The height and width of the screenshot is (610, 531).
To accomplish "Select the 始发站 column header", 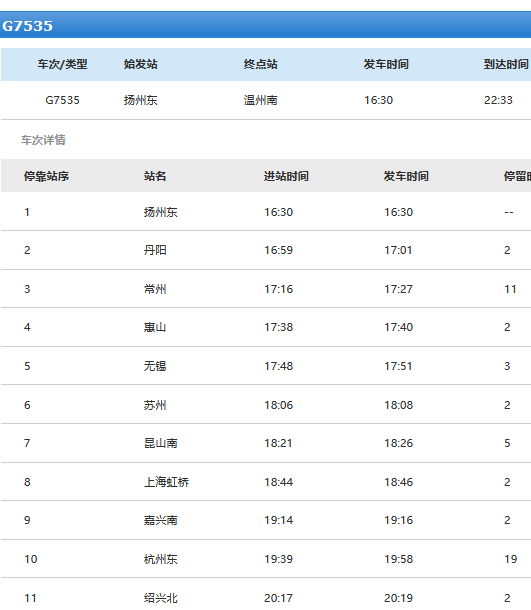I will [140, 64].
